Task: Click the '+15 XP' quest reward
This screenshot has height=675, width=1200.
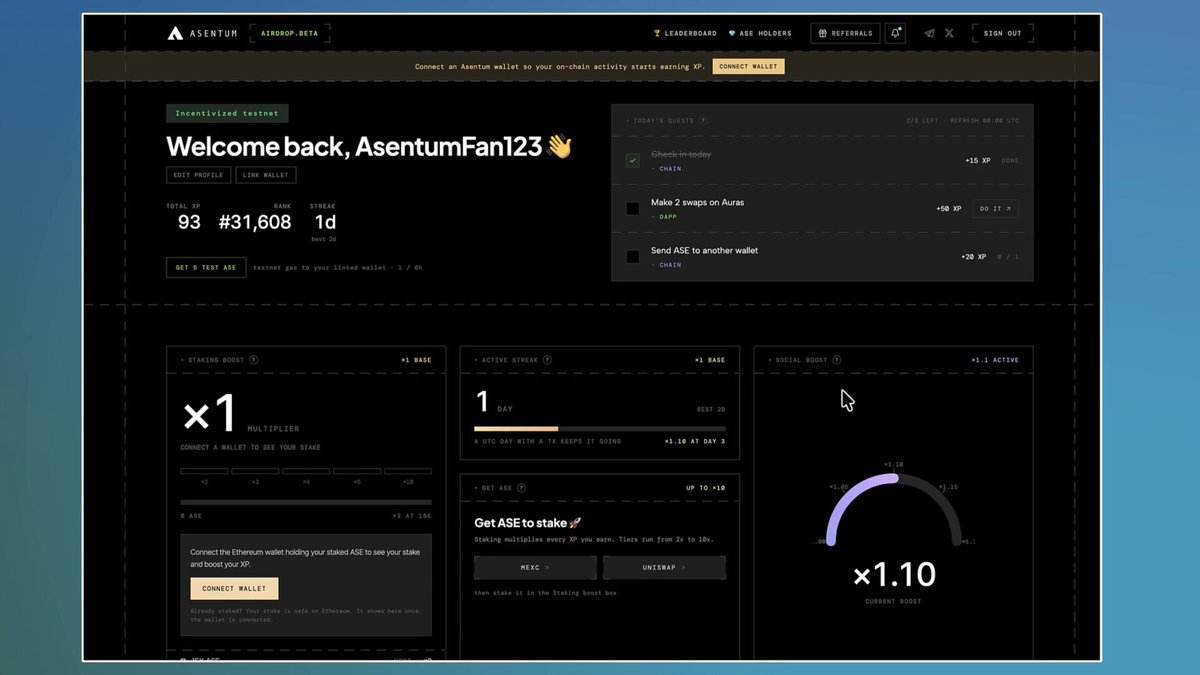Action: tap(977, 161)
